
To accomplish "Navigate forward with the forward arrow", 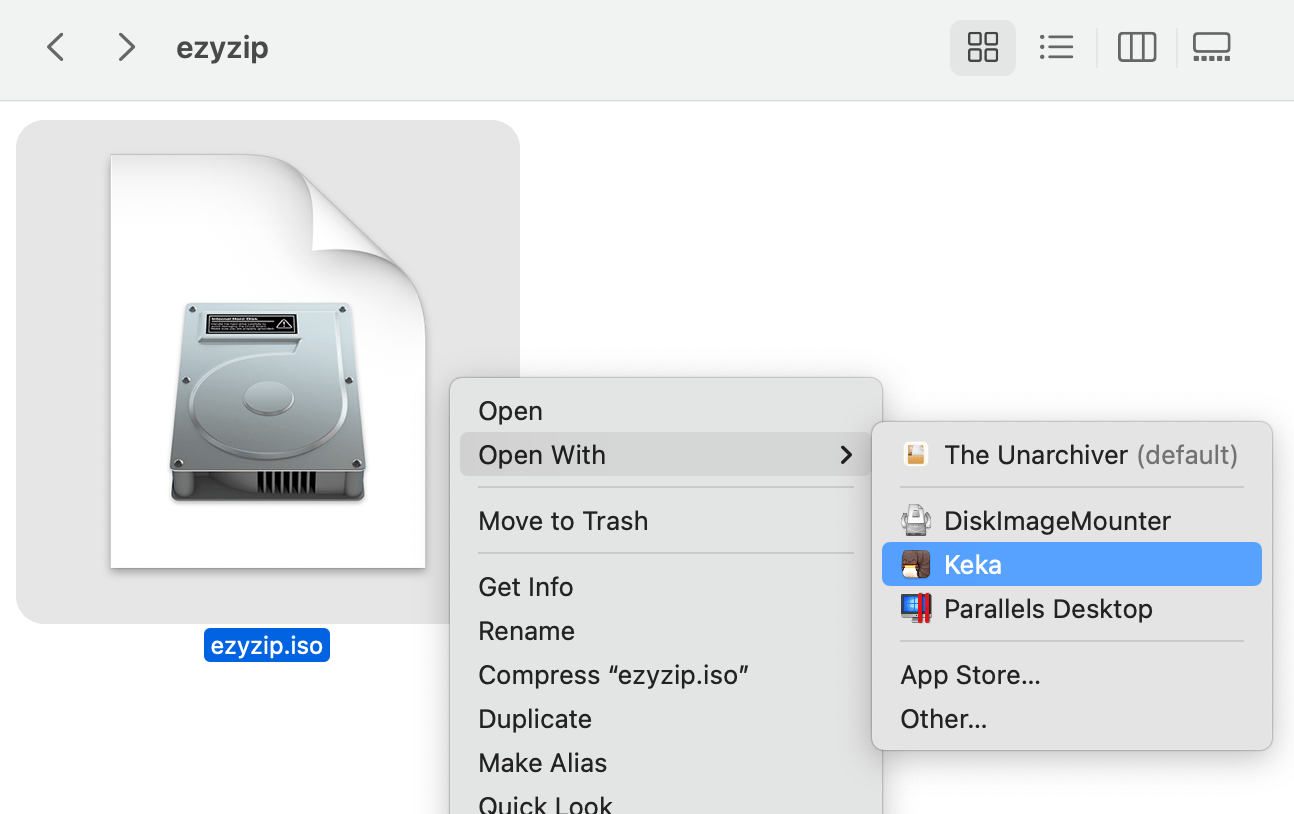I will point(126,47).
